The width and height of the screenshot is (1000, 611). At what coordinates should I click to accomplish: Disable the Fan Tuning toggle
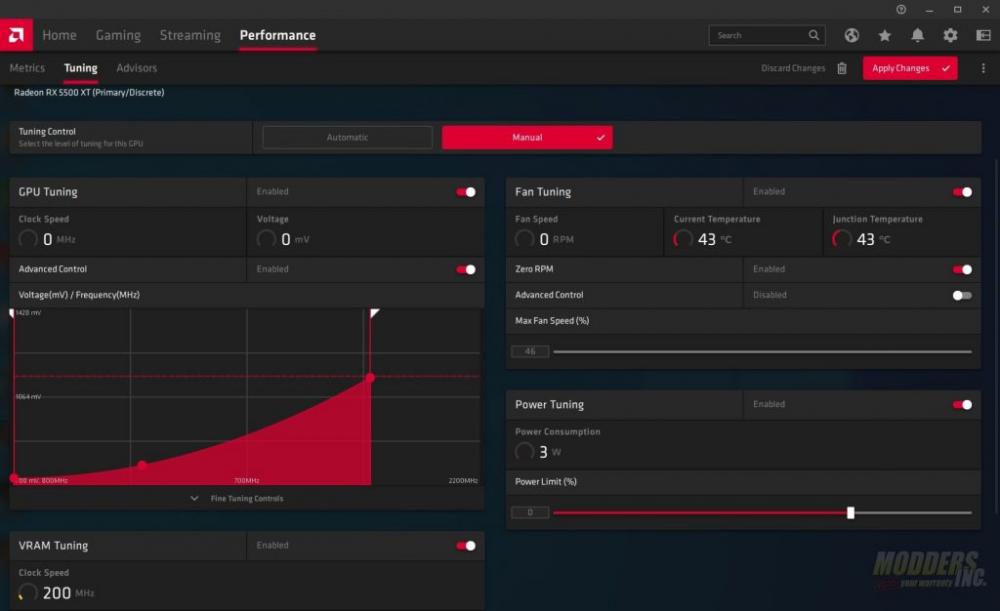(x=962, y=192)
